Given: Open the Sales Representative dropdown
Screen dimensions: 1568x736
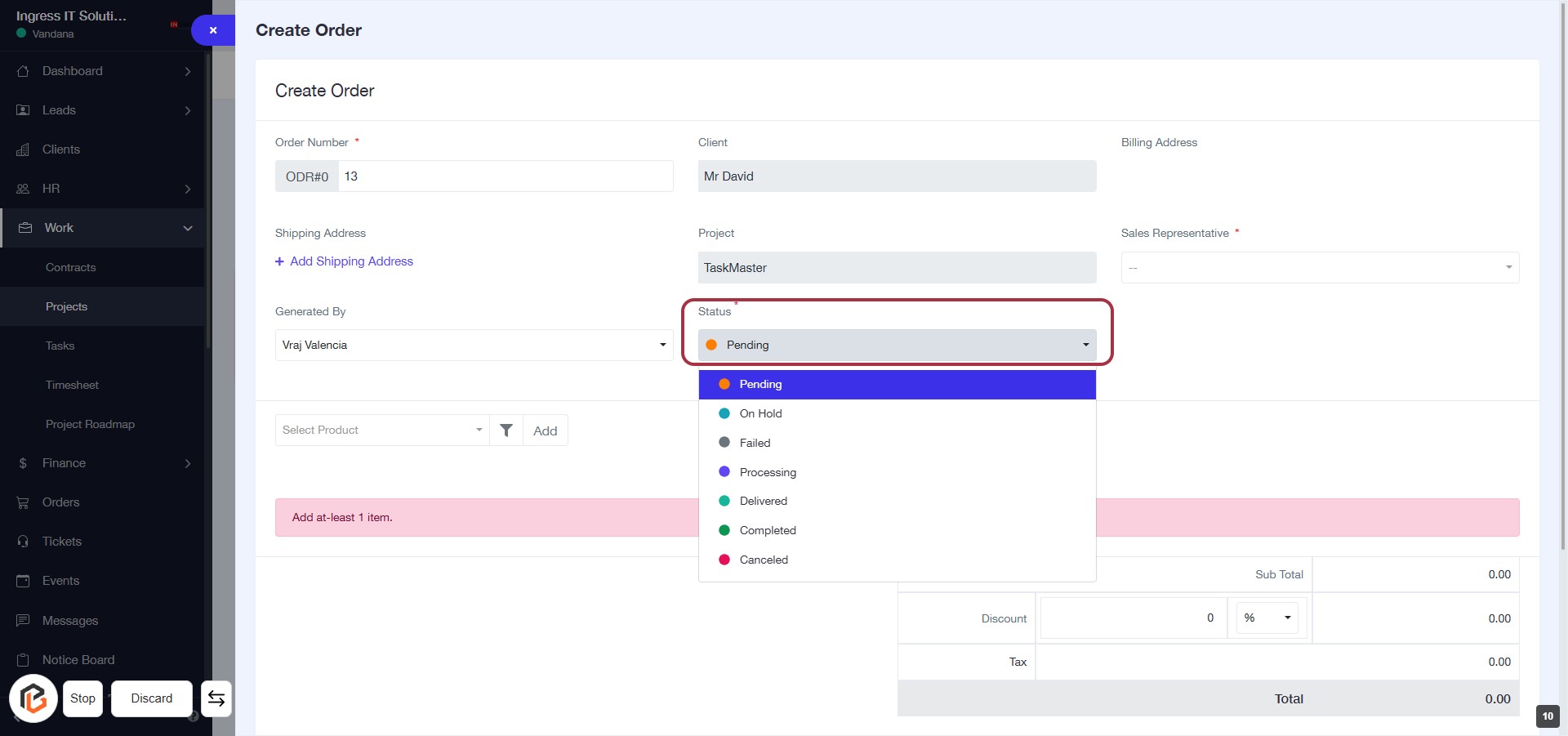Looking at the screenshot, I should tap(1319, 268).
